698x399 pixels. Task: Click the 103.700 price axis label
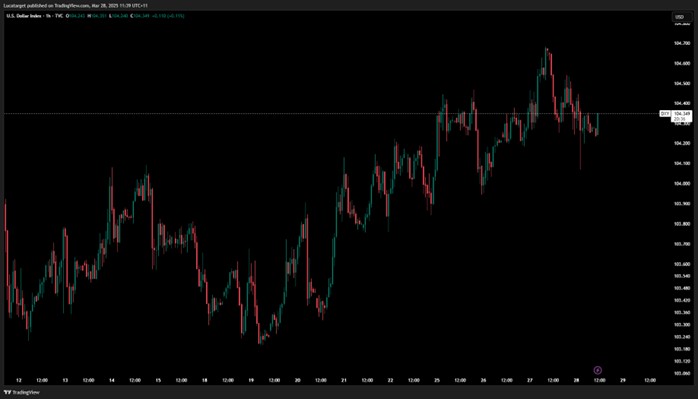coord(682,244)
